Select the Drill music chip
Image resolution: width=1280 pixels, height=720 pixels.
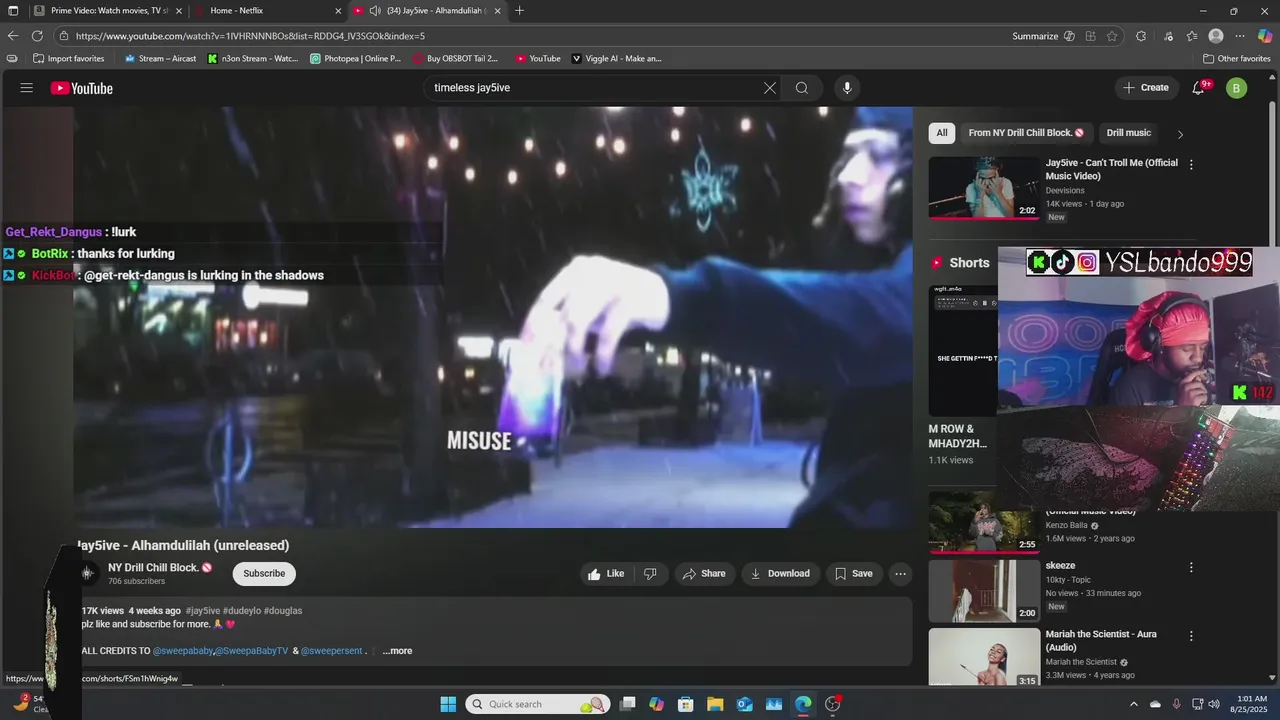(1129, 133)
